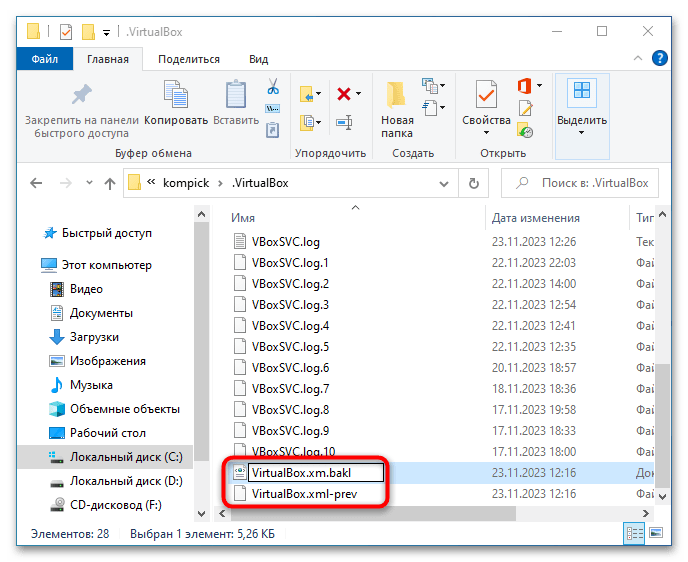Switch to the Поделиться tab
688x562 pixels.
pyautogui.click(x=189, y=59)
